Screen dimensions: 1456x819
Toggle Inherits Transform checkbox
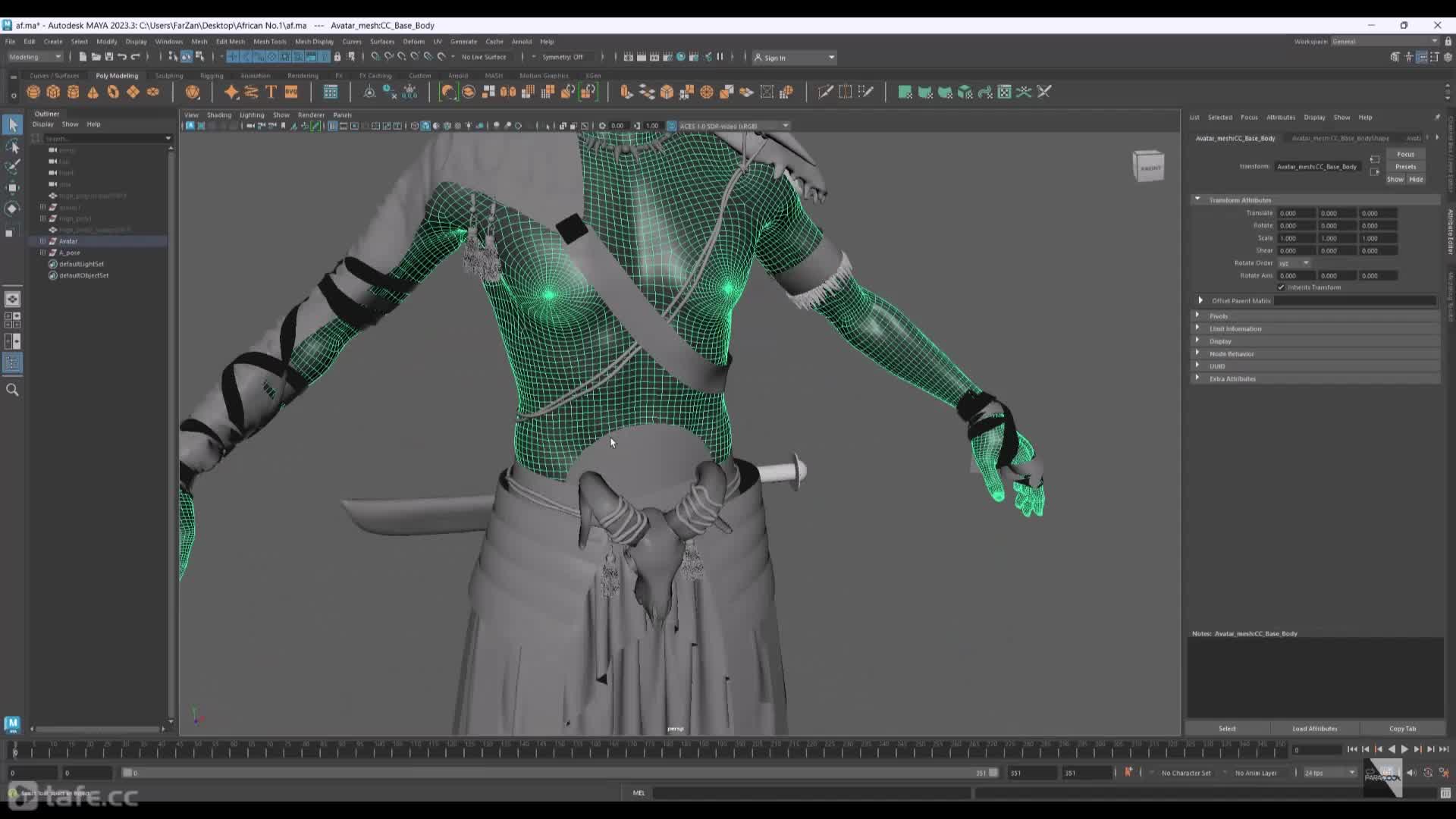(1282, 287)
